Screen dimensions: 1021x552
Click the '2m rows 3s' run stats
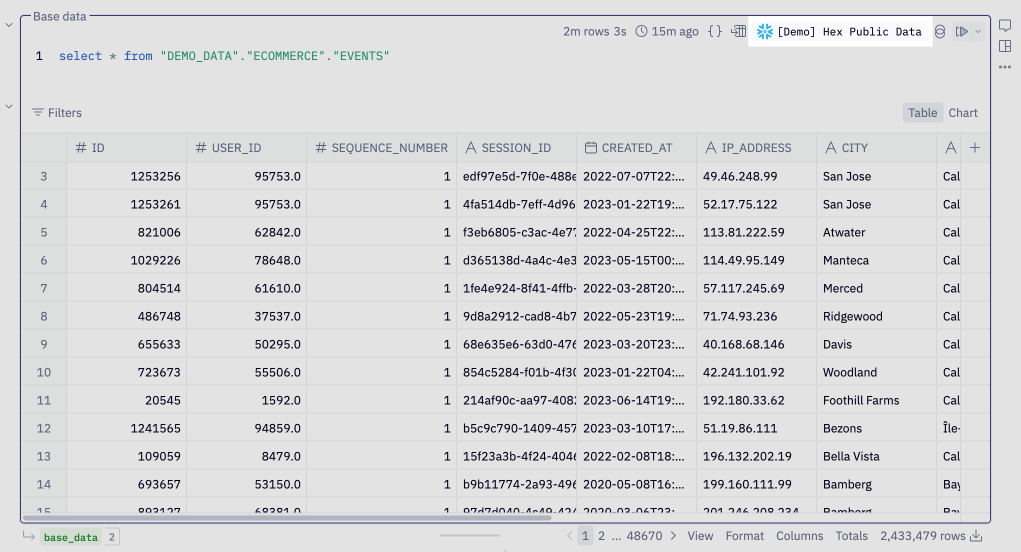594,31
